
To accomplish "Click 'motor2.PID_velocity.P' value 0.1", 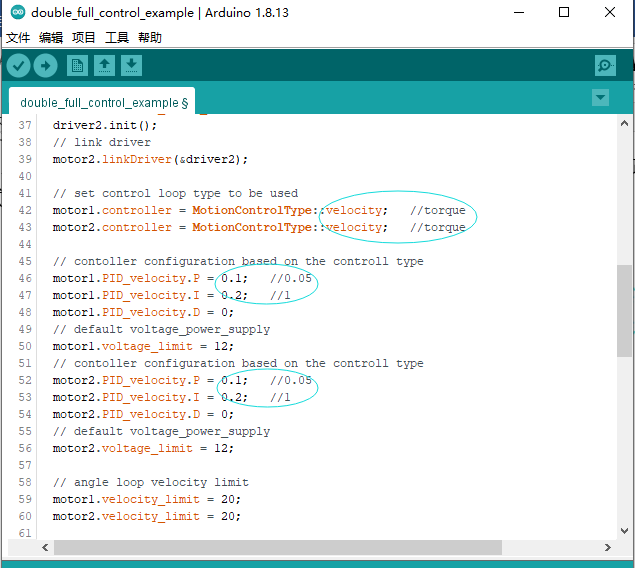I will 231,380.
